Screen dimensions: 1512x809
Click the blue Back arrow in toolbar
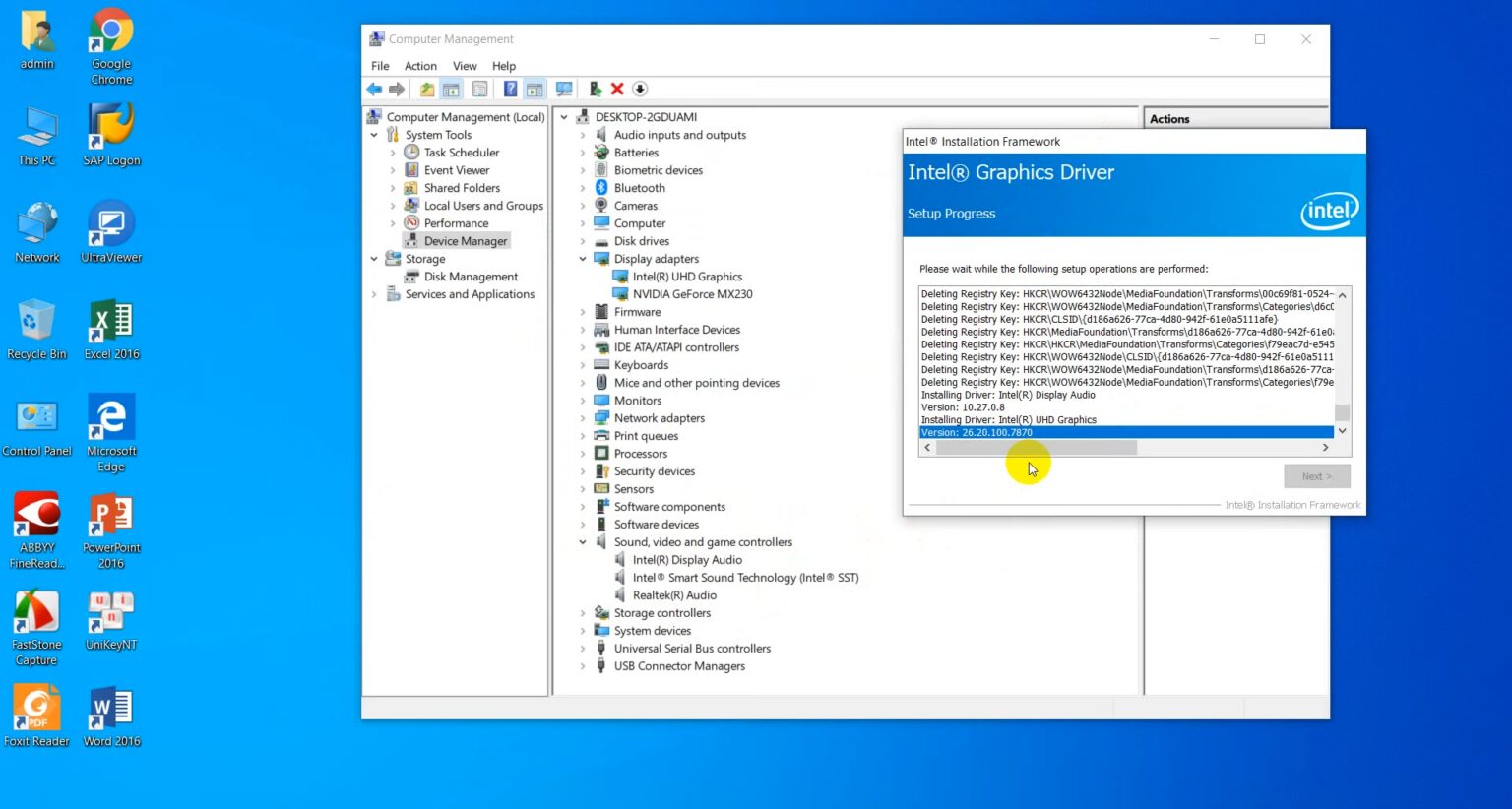(x=374, y=90)
